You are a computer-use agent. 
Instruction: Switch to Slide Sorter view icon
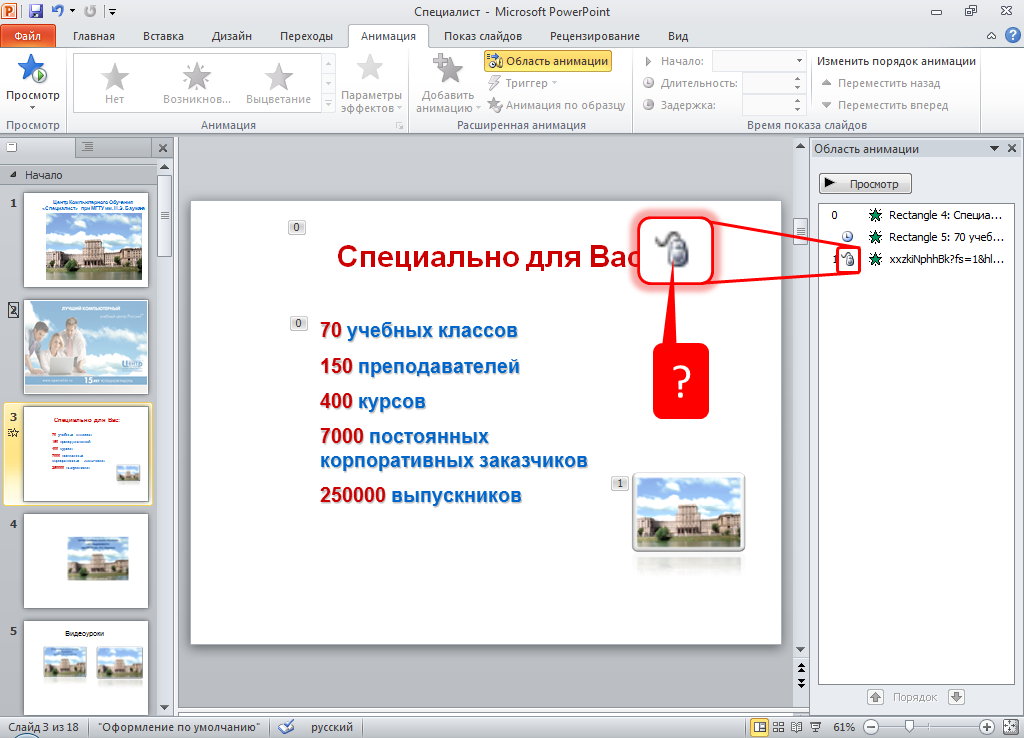pos(779,726)
